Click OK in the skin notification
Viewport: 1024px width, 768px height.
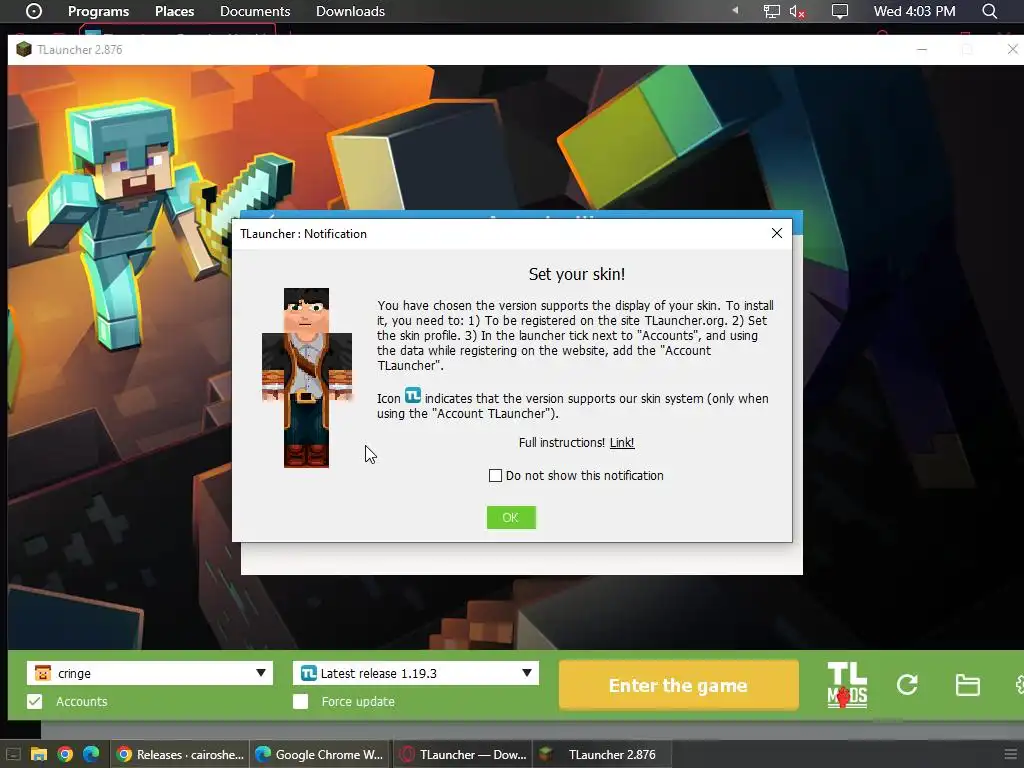click(x=511, y=517)
